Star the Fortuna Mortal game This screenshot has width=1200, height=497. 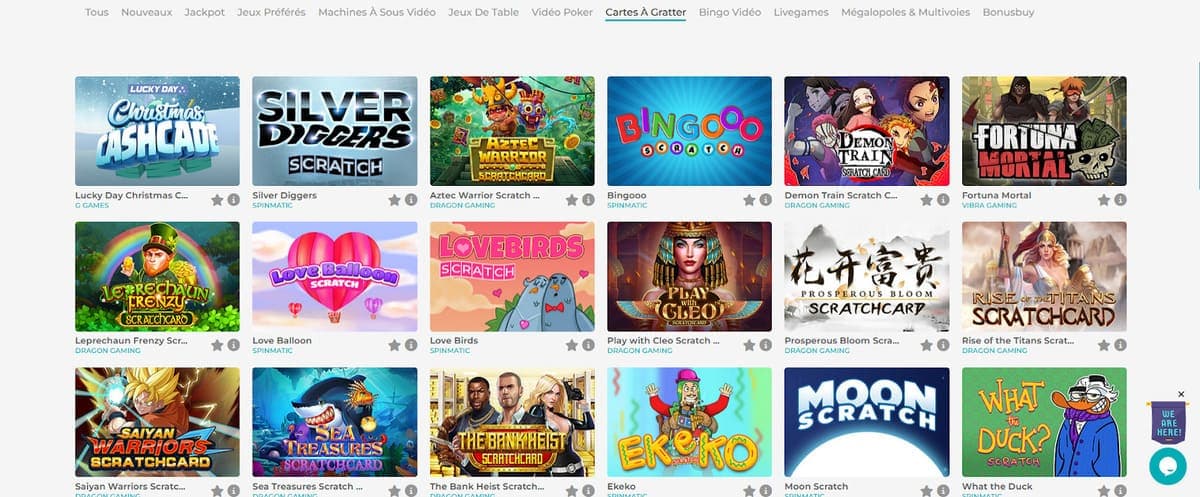(x=1104, y=200)
